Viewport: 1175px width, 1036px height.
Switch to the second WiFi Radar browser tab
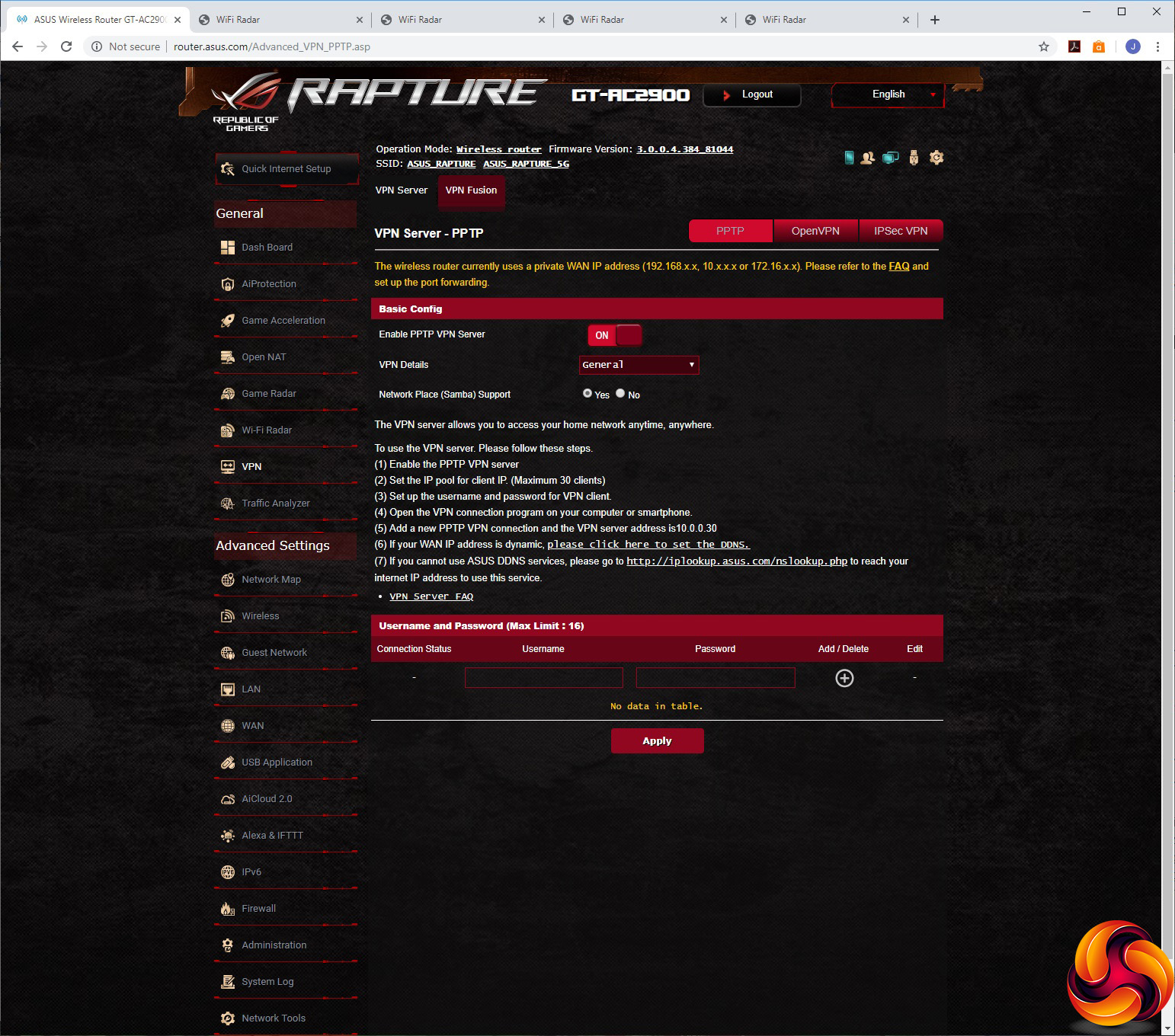pos(463,20)
